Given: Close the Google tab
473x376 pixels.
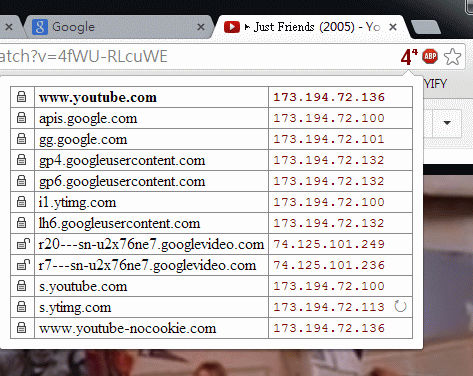Looking at the screenshot, I should click(201, 27).
